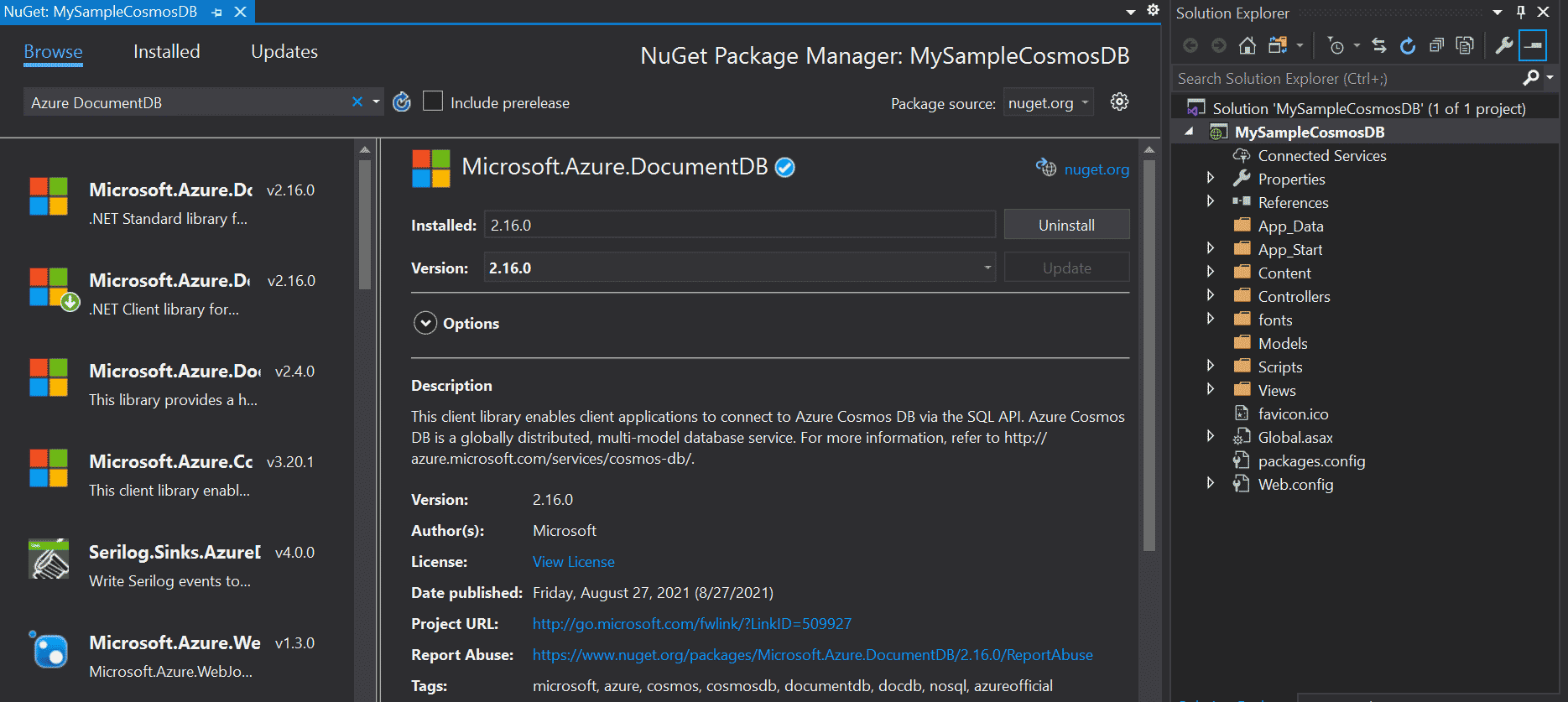Select the Microsoft.Azure.Doc v2.4.0 package

(x=177, y=384)
